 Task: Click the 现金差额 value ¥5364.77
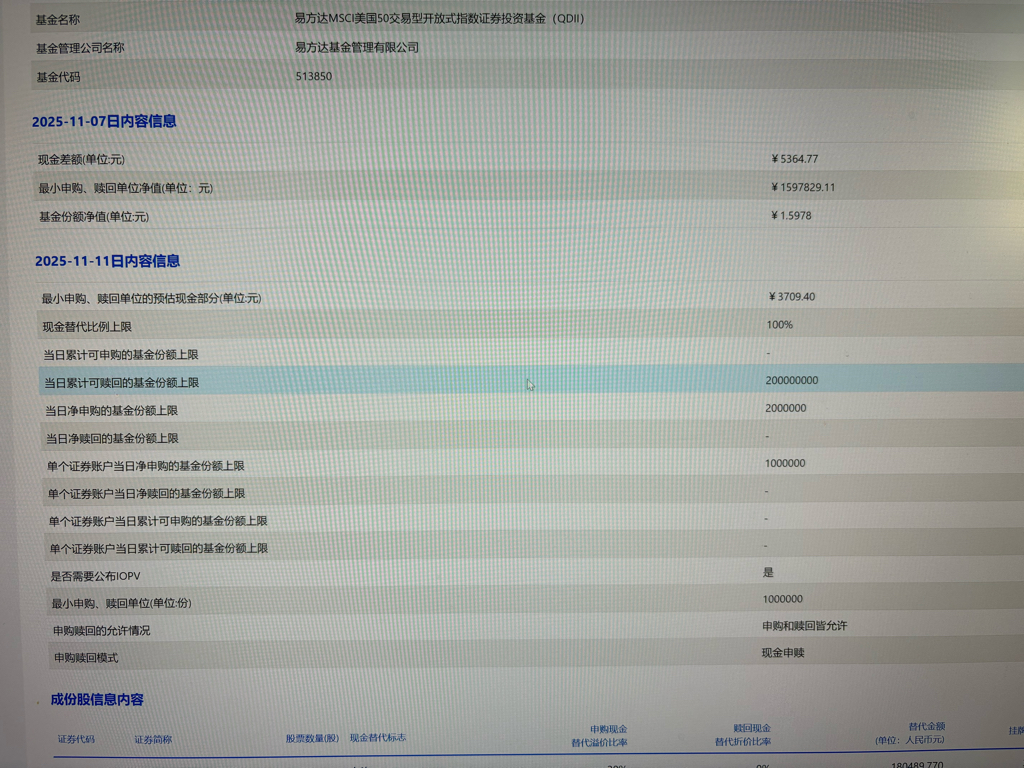coord(795,159)
